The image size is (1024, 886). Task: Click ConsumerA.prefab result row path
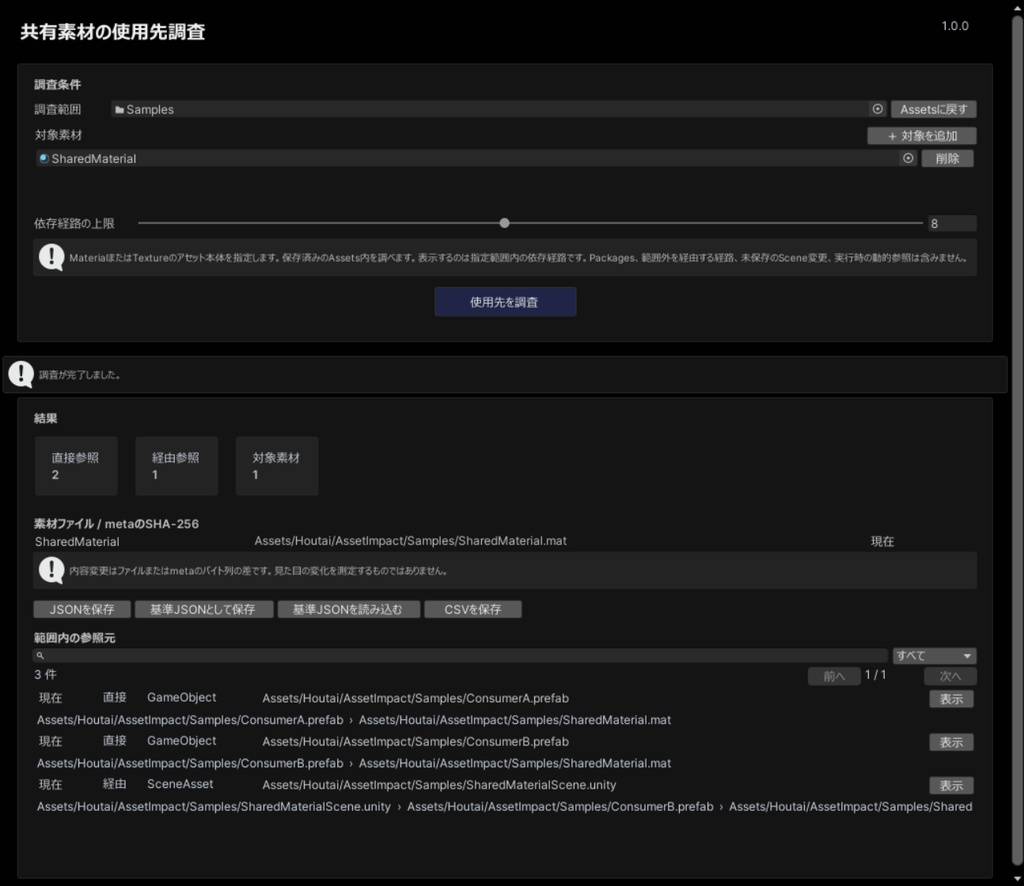(415, 698)
